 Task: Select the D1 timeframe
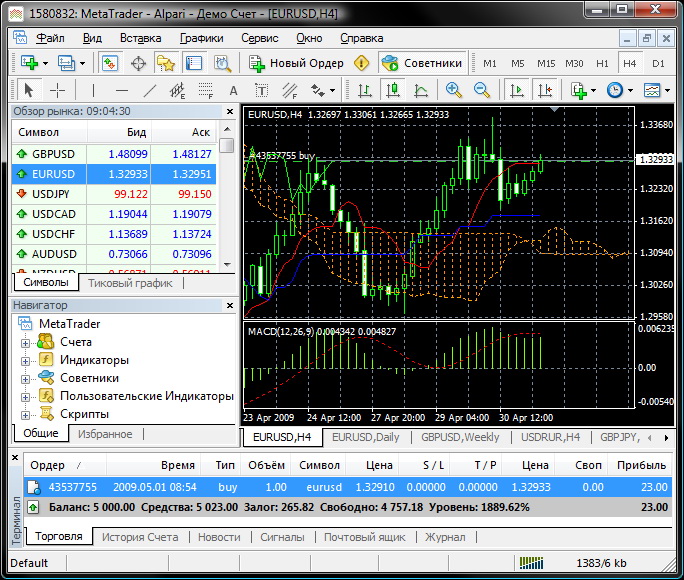[658, 64]
